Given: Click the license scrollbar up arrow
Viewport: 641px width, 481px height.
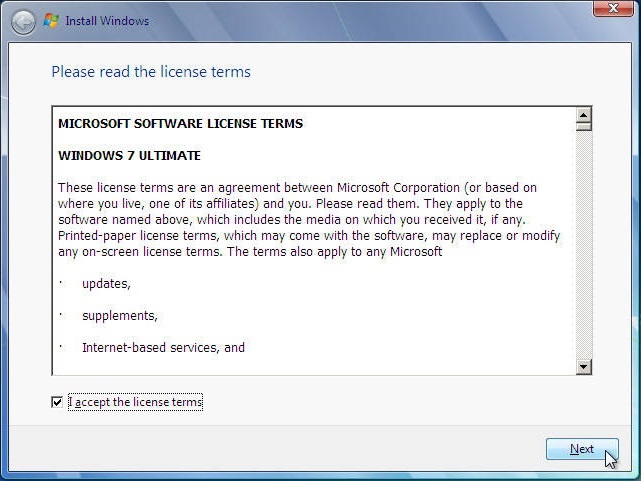Looking at the screenshot, I should tap(584, 114).
